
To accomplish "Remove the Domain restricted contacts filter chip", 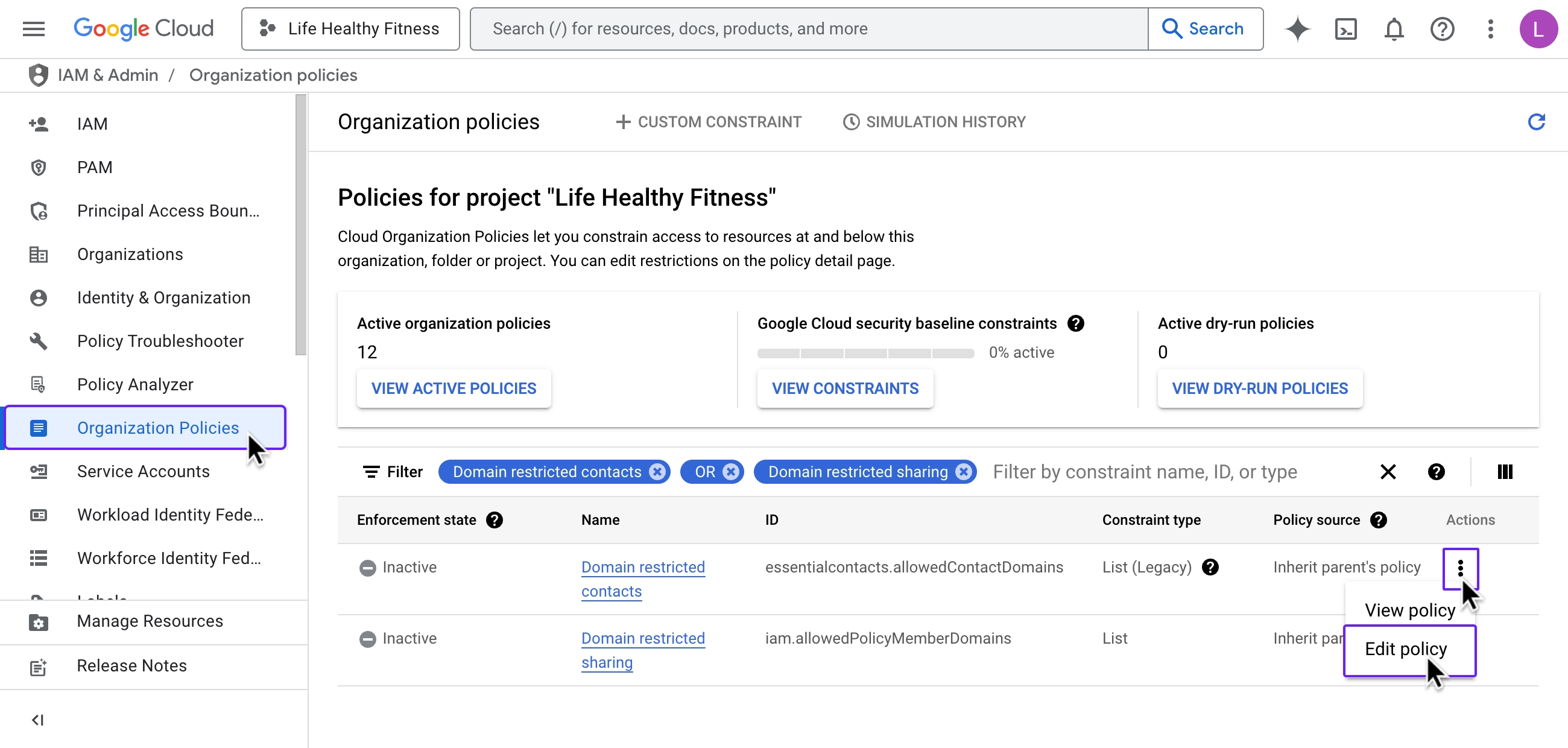I will tap(657, 472).
